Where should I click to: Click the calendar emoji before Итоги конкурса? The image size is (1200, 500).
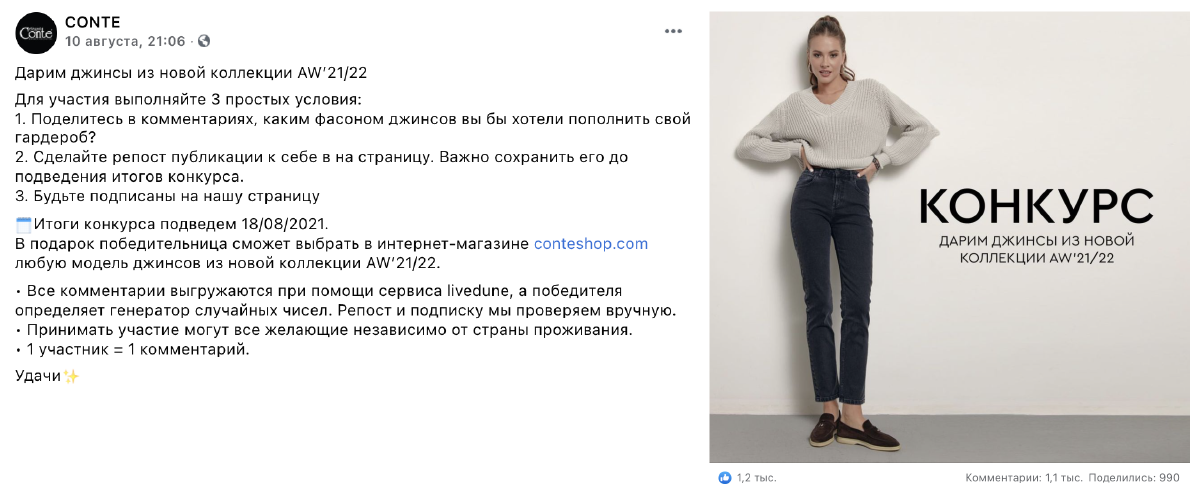pos(23,224)
